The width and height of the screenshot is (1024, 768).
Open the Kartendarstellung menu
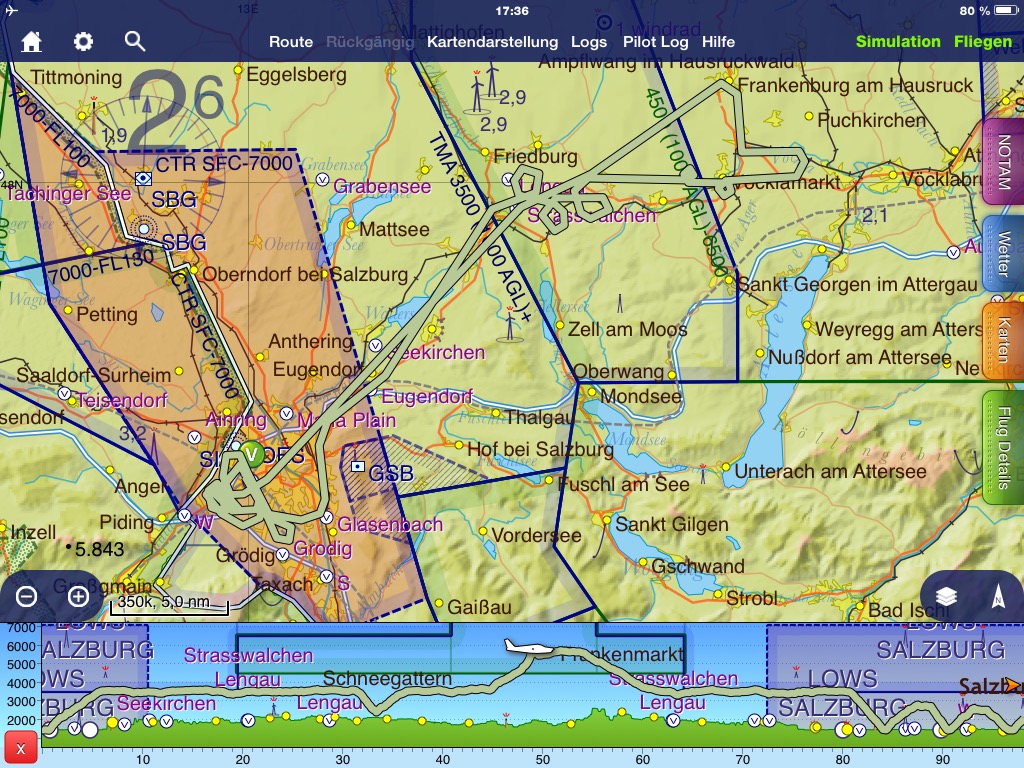point(492,42)
